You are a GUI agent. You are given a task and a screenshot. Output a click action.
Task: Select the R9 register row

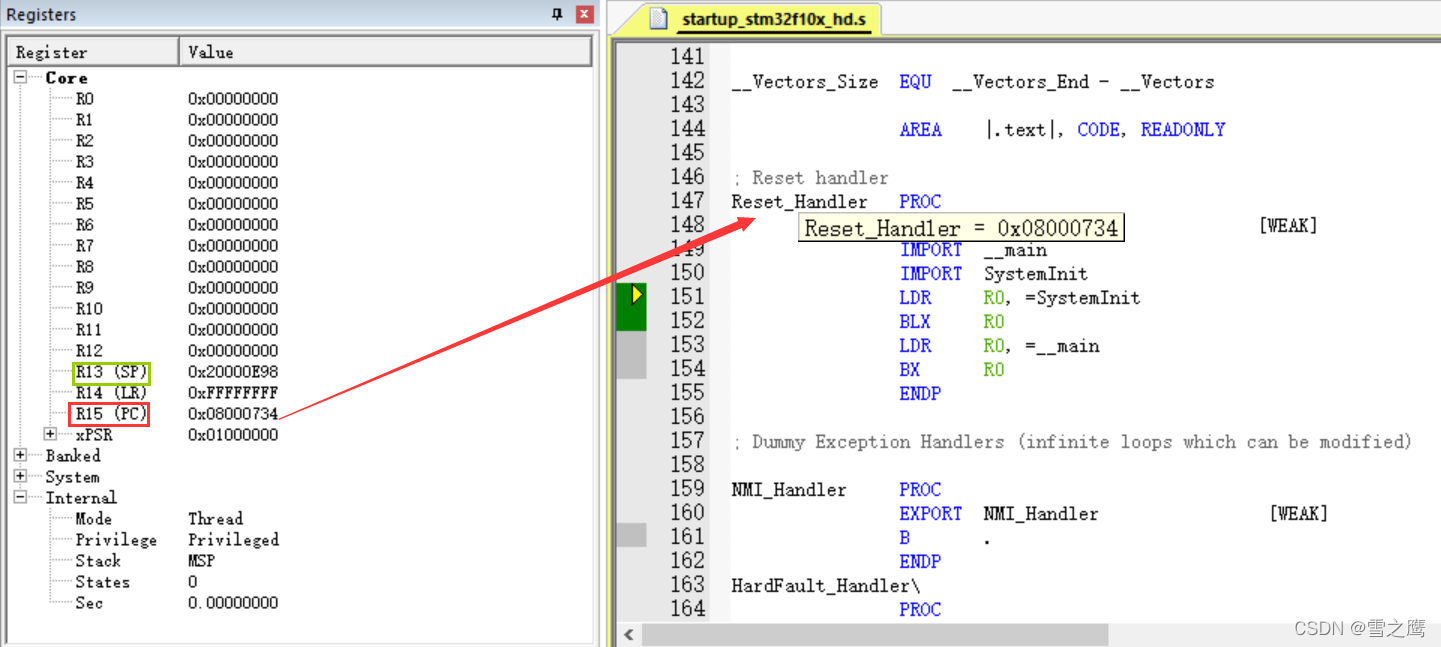coord(300,287)
